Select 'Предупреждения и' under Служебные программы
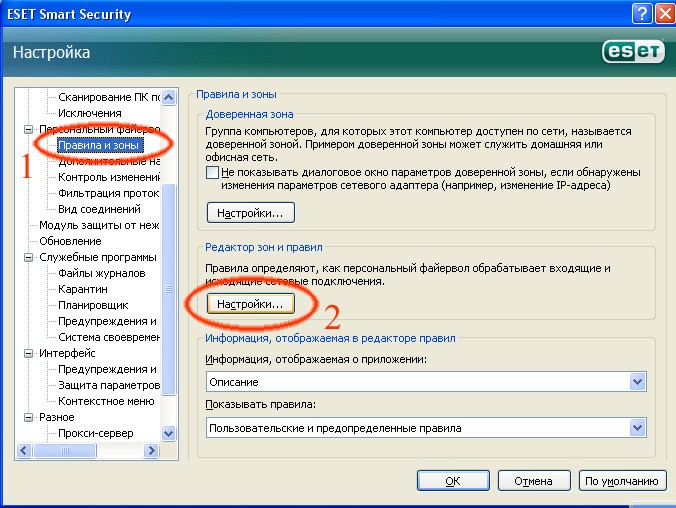The image size is (676, 508). 107,321
